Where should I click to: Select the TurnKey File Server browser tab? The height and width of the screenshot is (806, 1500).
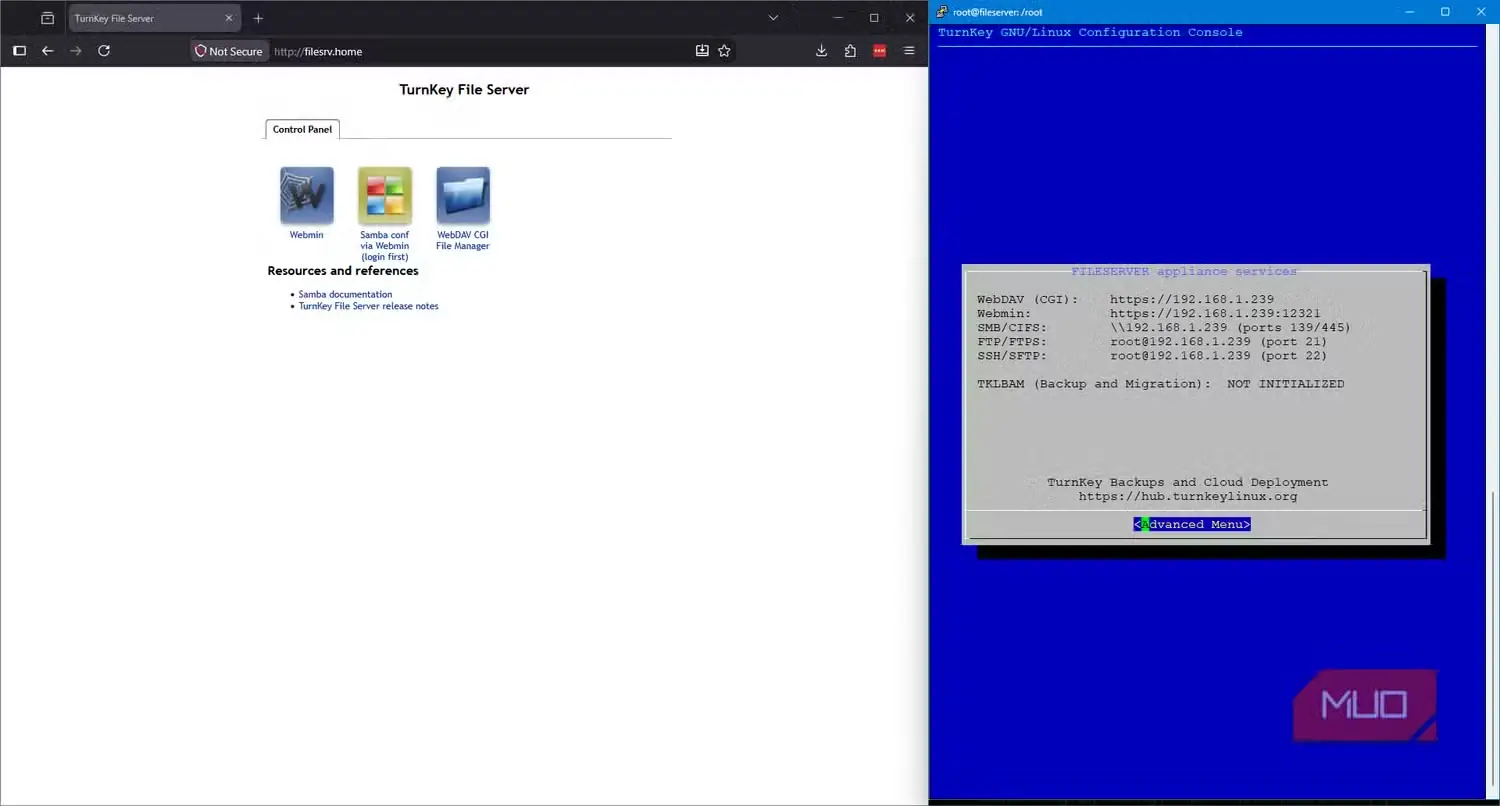pos(154,18)
